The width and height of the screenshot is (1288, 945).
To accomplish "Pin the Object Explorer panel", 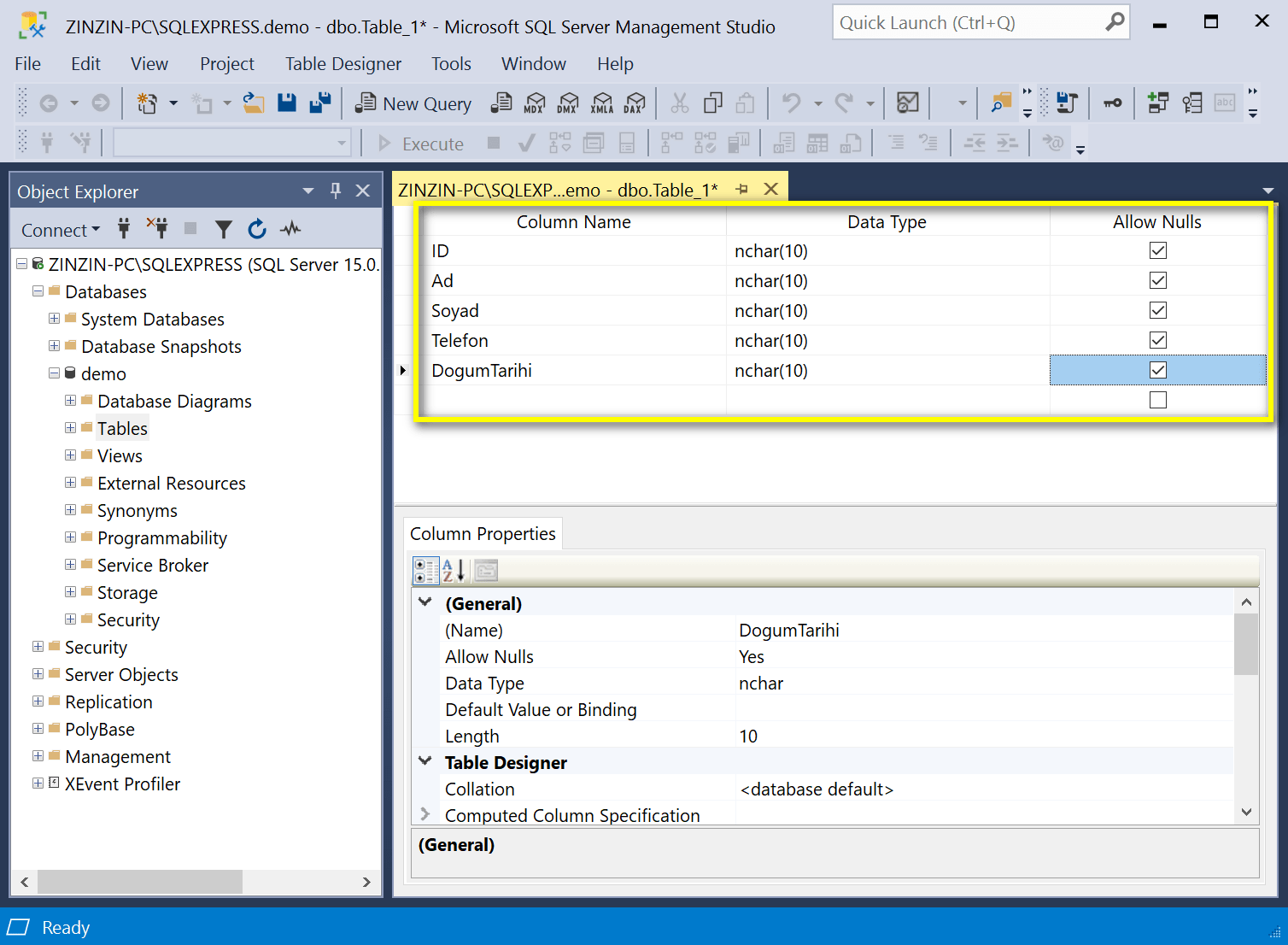I will (x=336, y=191).
